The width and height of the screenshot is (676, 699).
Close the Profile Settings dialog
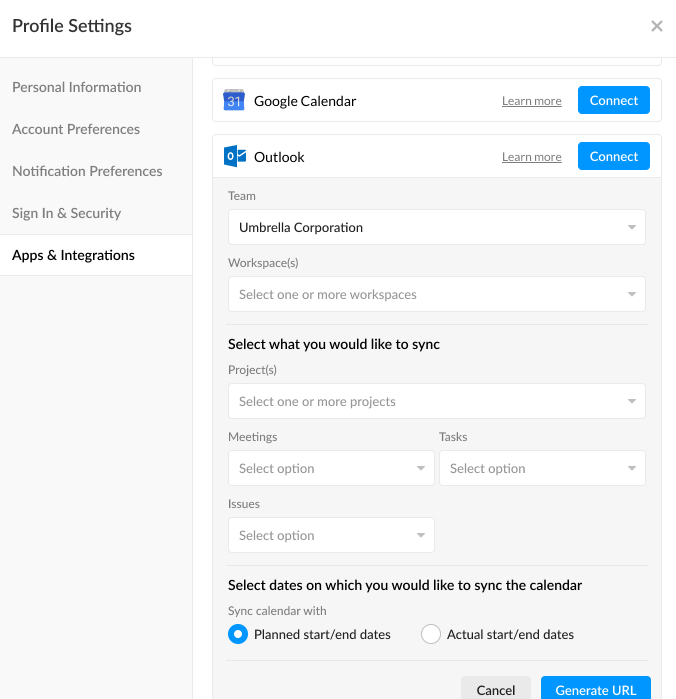pos(656,26)
